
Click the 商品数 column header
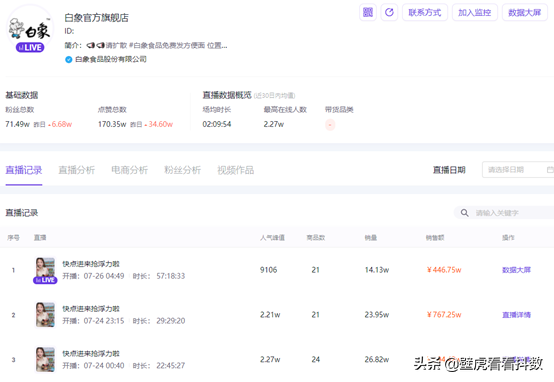click(x=316, y=238)
